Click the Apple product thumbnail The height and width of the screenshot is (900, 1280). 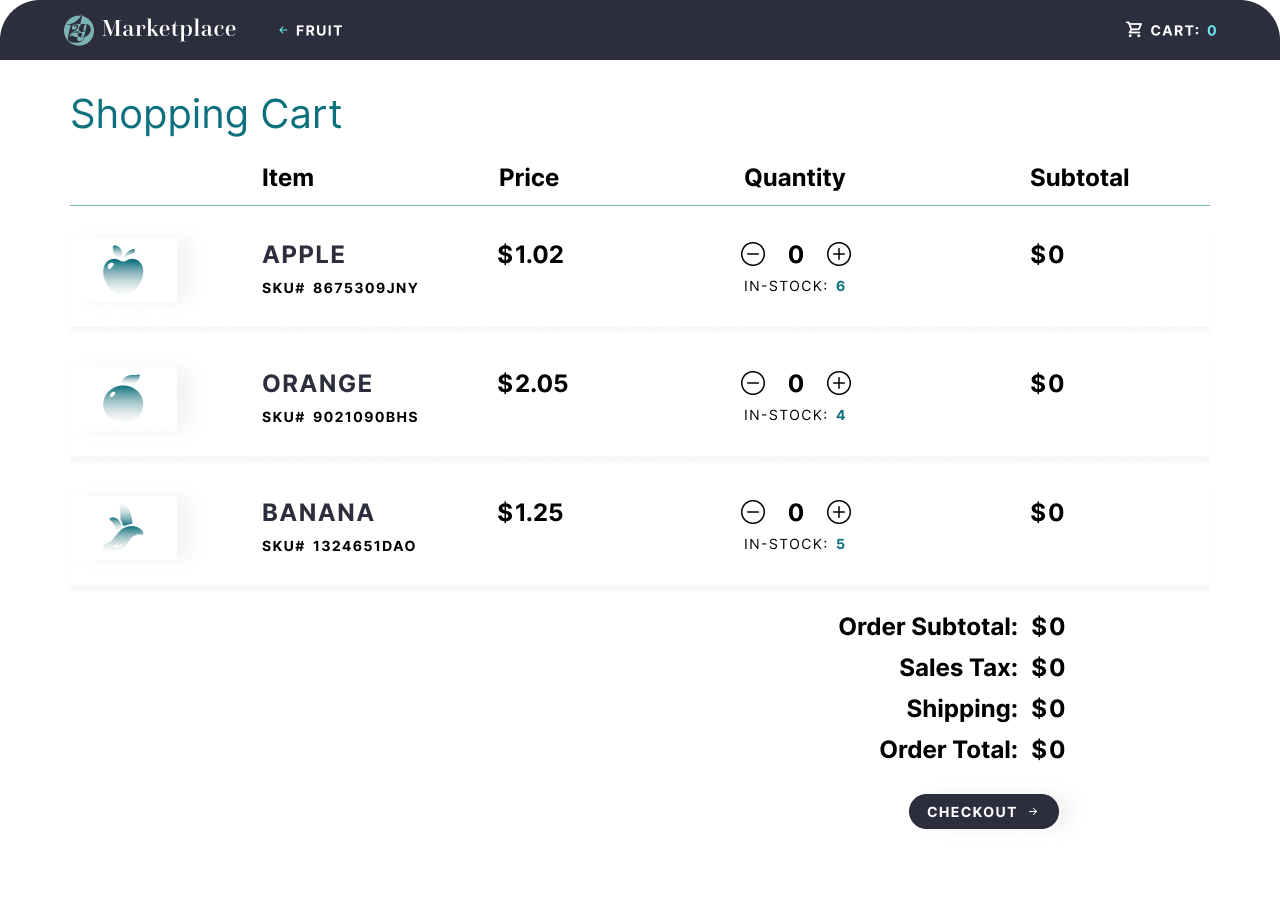pos(124,270)
